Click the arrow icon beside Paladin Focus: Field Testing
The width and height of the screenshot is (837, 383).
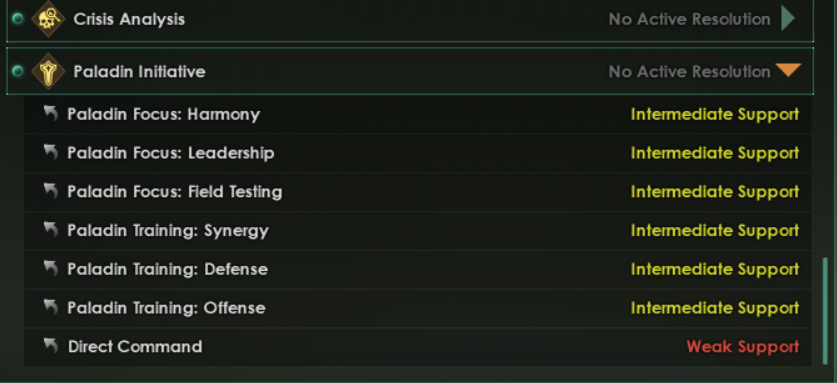pos(51,191)
